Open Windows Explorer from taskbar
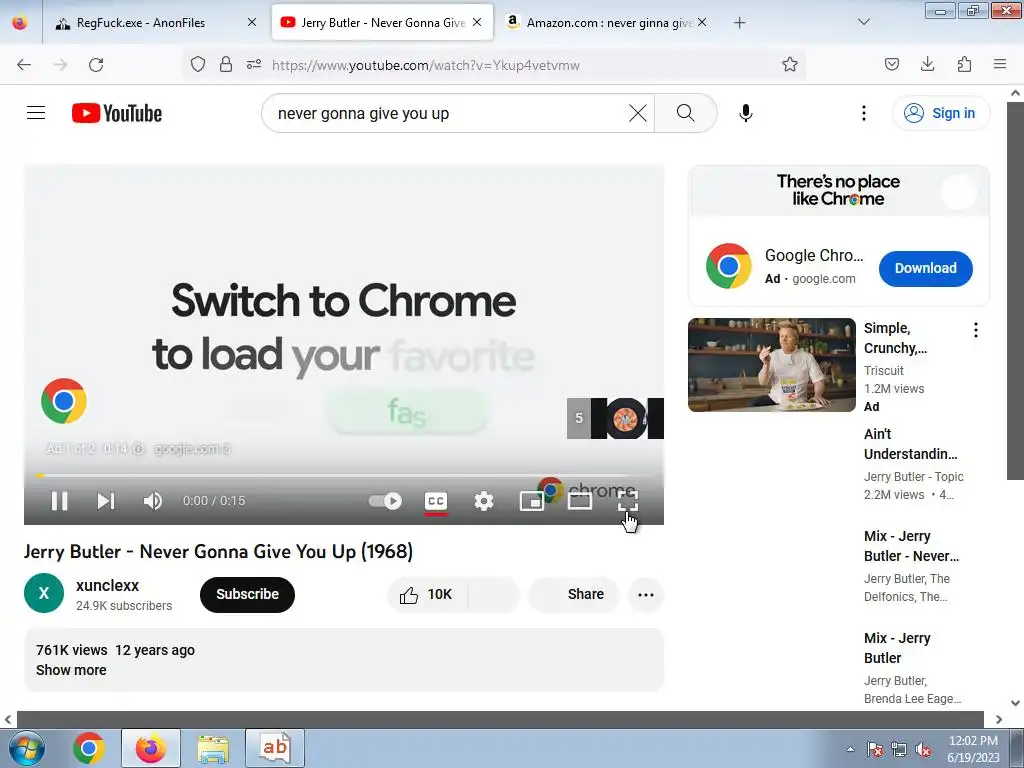Screen dimensions: 1024x768 click(213, 748)
